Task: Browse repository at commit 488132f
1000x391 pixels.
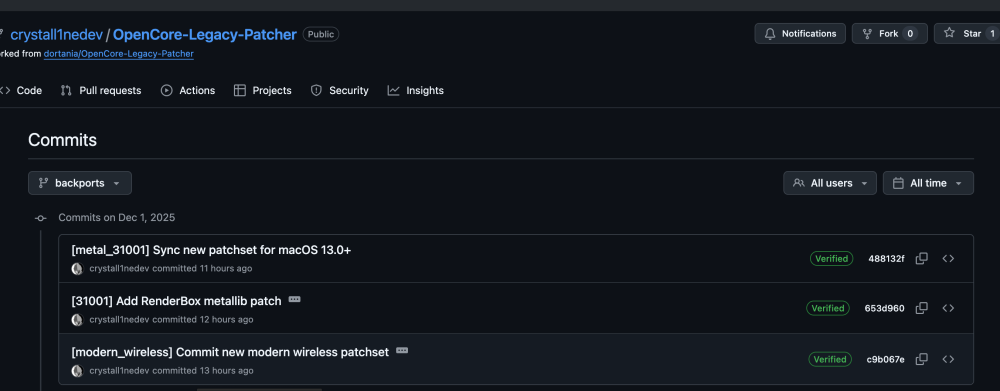Action: (948, 258)
